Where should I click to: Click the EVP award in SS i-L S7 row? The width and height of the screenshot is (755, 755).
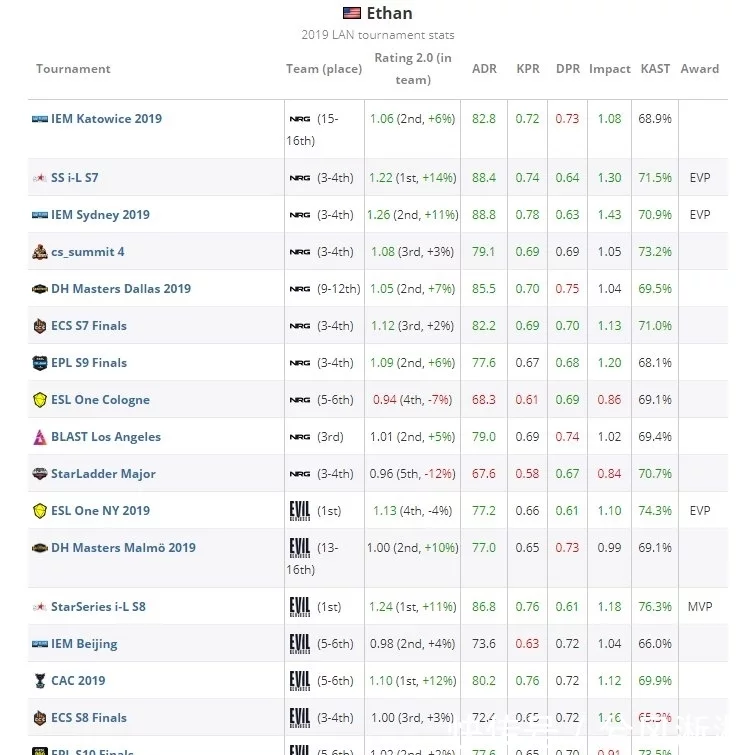(700, 178)
